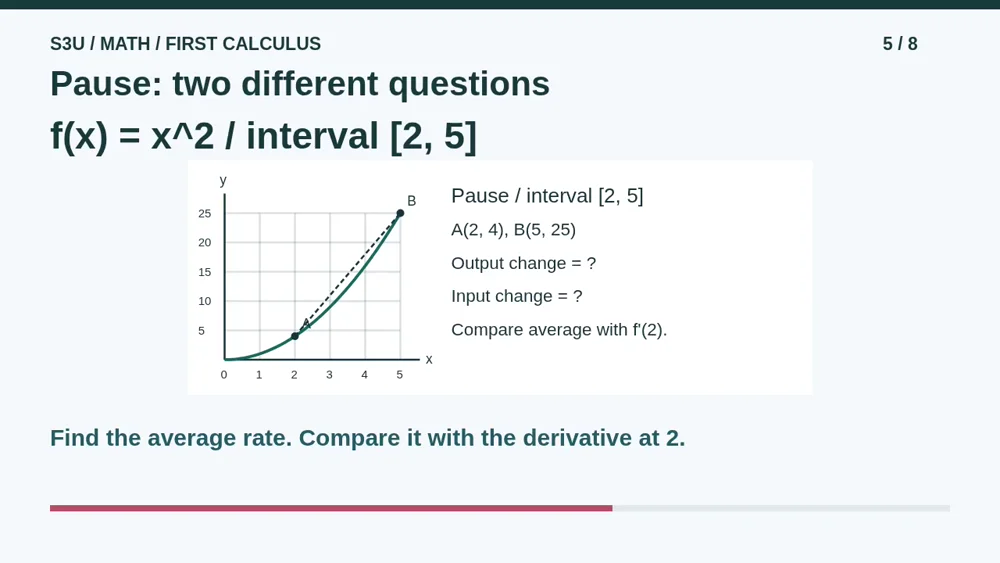Click the unfilled gray progress bar portion
Screen dimensions: 1000x563
[781, 508]
